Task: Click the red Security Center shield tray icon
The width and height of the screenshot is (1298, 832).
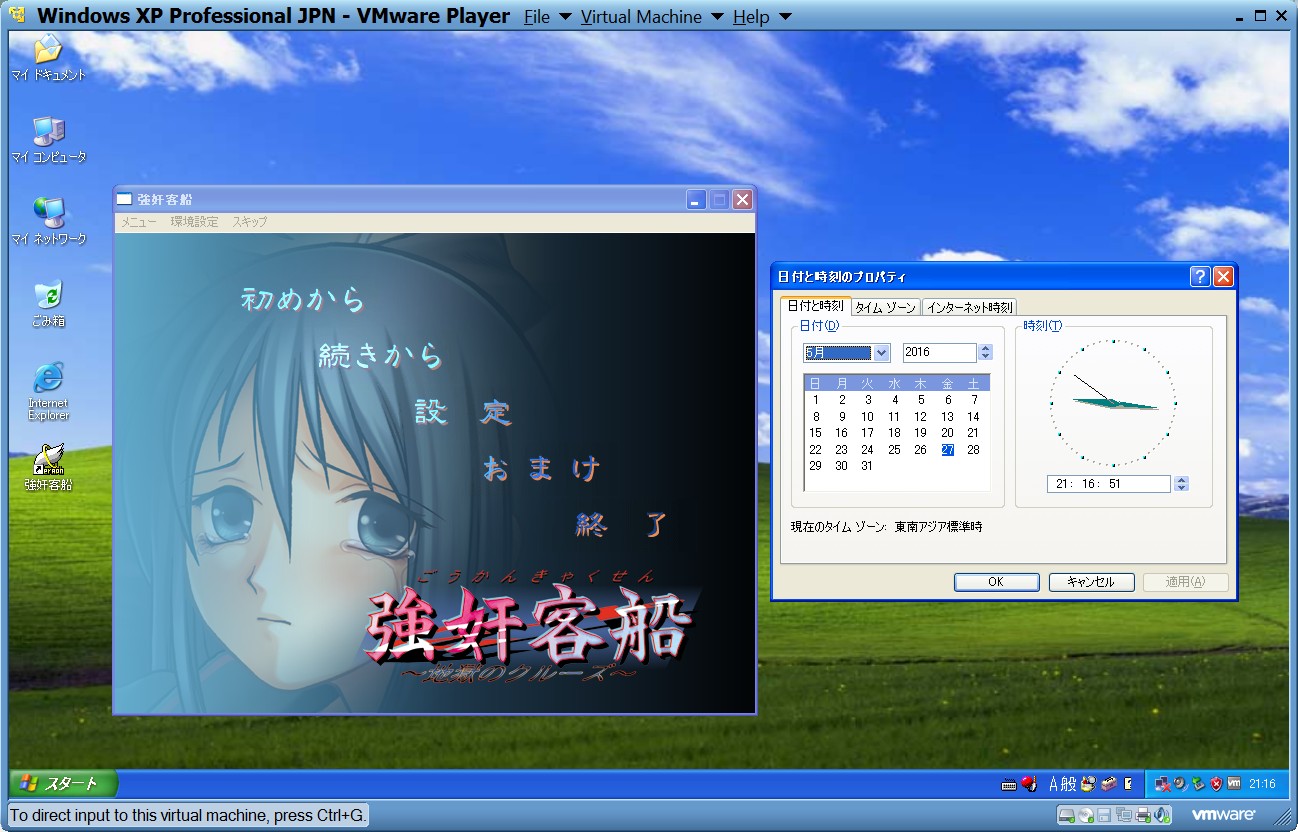Action: coord(1216,784)
